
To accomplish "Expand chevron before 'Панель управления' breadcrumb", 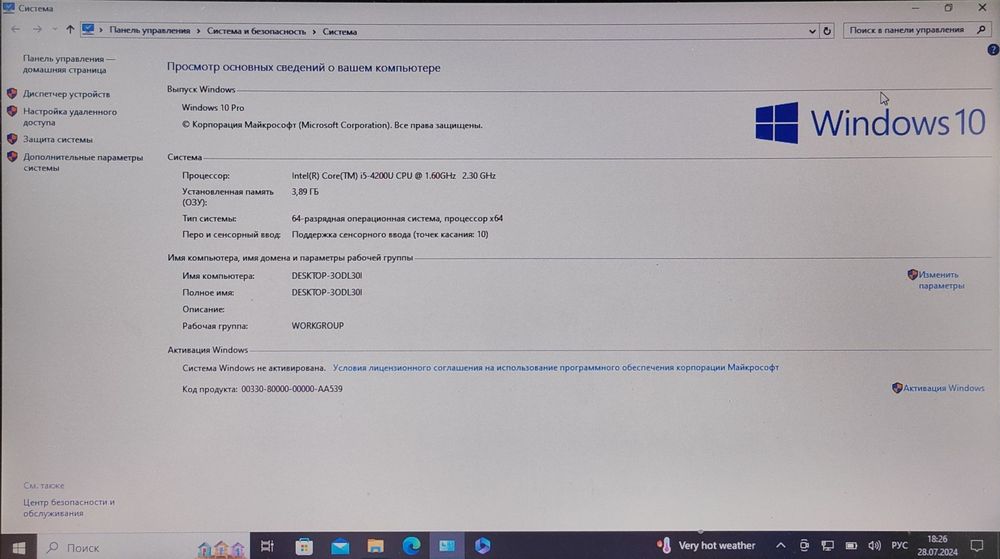I will click(101, 30).
